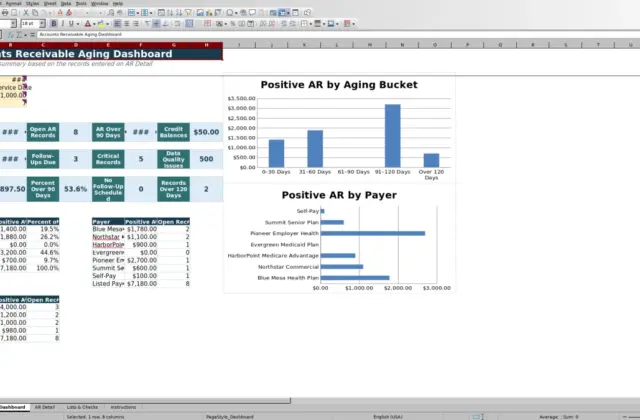Click the Insert Chart icon
This screenshot has width=640, height=420.
coord(209,13)
